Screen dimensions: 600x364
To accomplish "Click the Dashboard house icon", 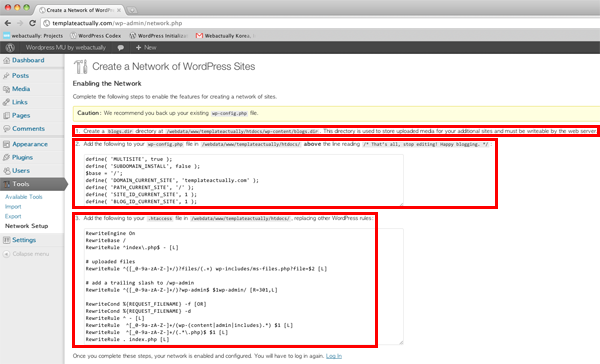I will click(7, 60).
